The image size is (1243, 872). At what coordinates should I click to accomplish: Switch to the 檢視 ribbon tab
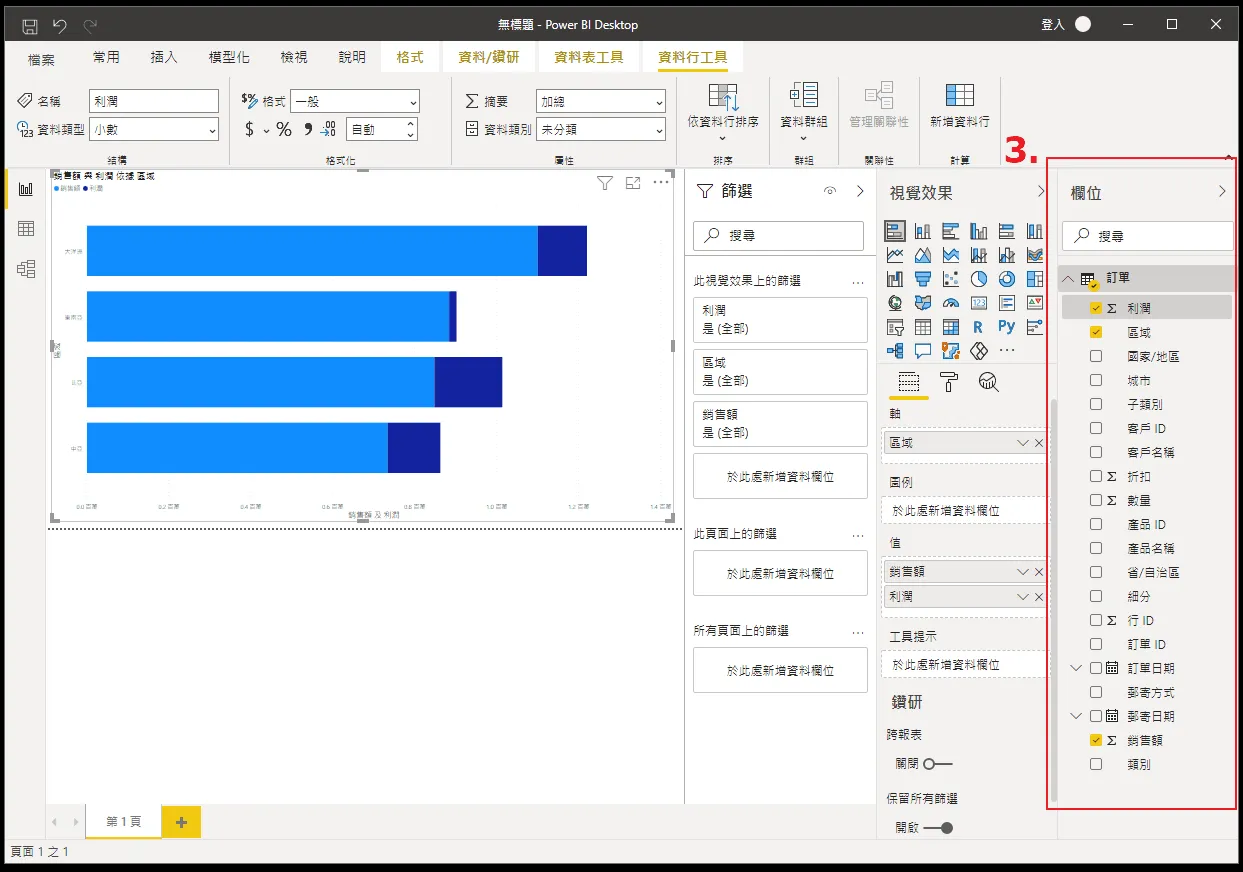click(294, 57)
